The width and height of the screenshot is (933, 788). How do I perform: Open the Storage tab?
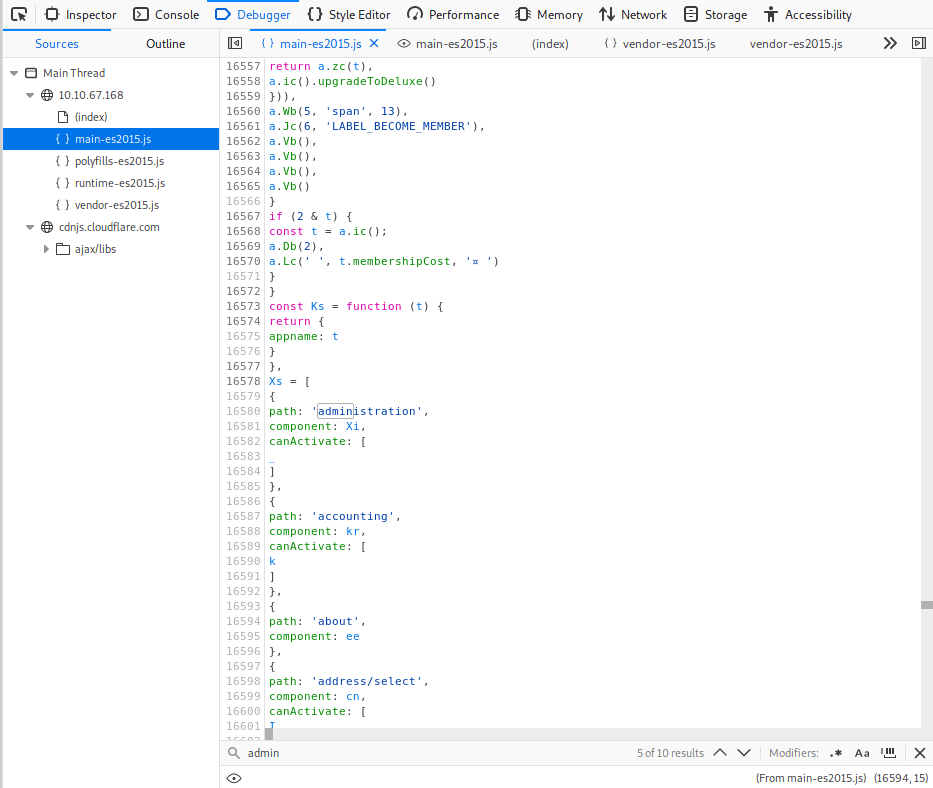pos(715,14)
